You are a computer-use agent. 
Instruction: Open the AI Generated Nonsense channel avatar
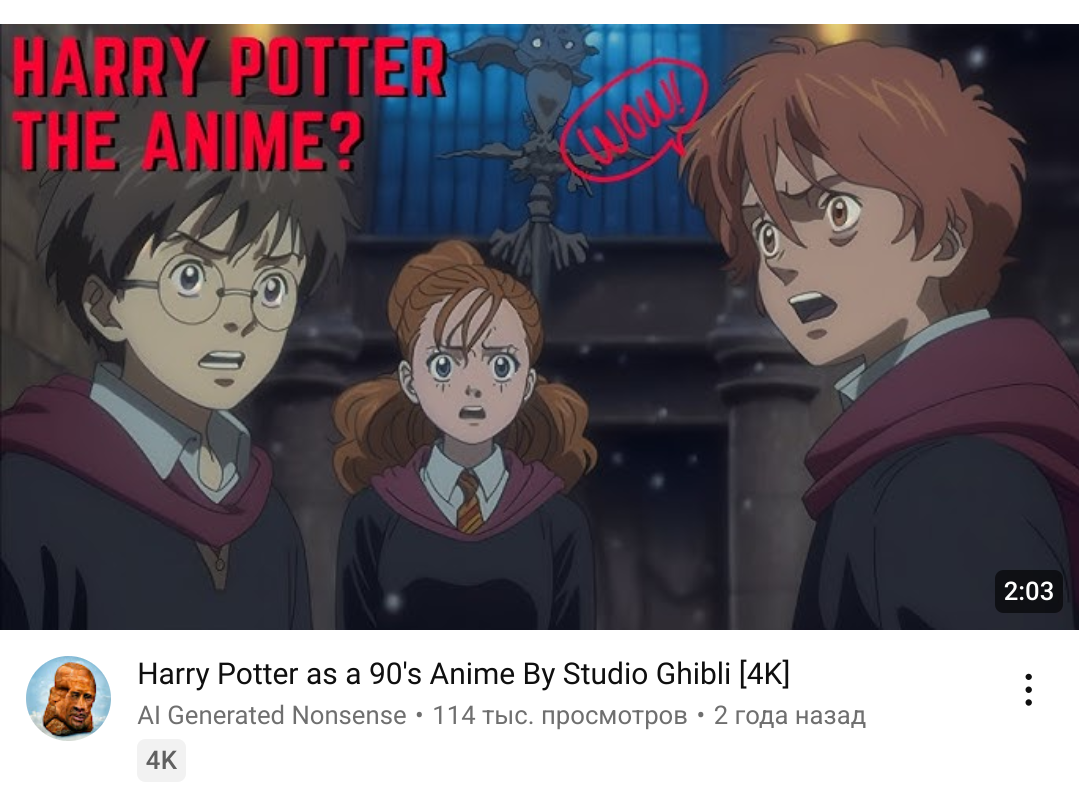pyautogui.click(x=68, y=698)
